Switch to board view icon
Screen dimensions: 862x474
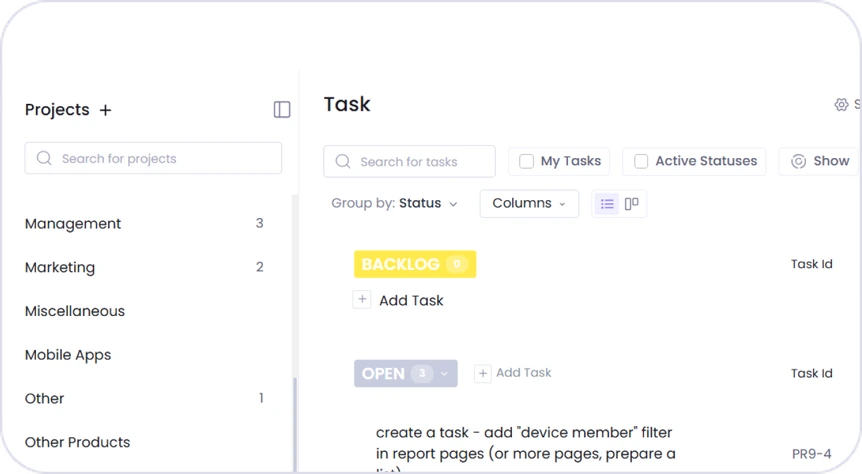(632, 204)
